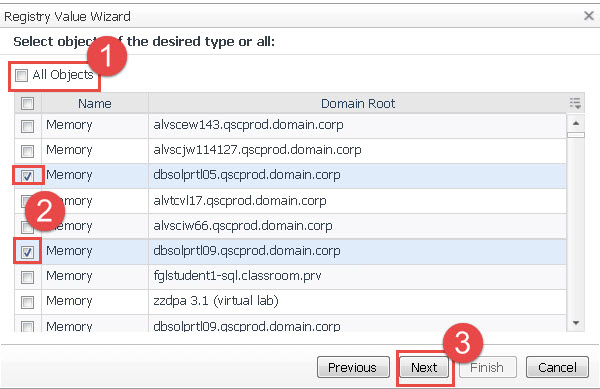Check the row for alvscew143.qscprod.domain.corp

coord(28,126)
